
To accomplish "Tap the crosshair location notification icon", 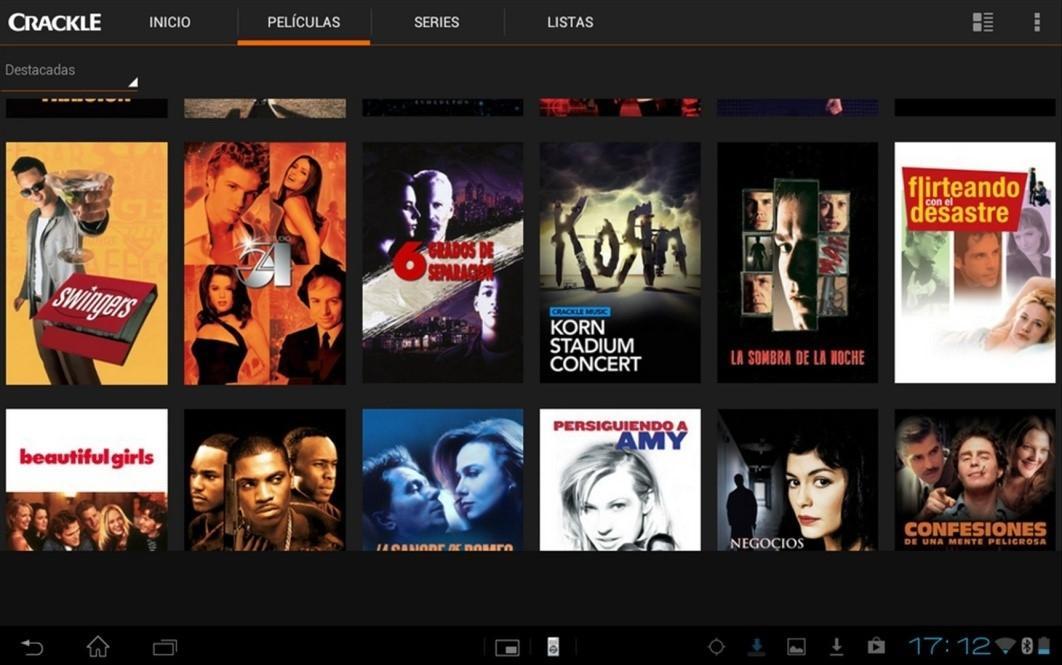I will [x=716, y=647].
